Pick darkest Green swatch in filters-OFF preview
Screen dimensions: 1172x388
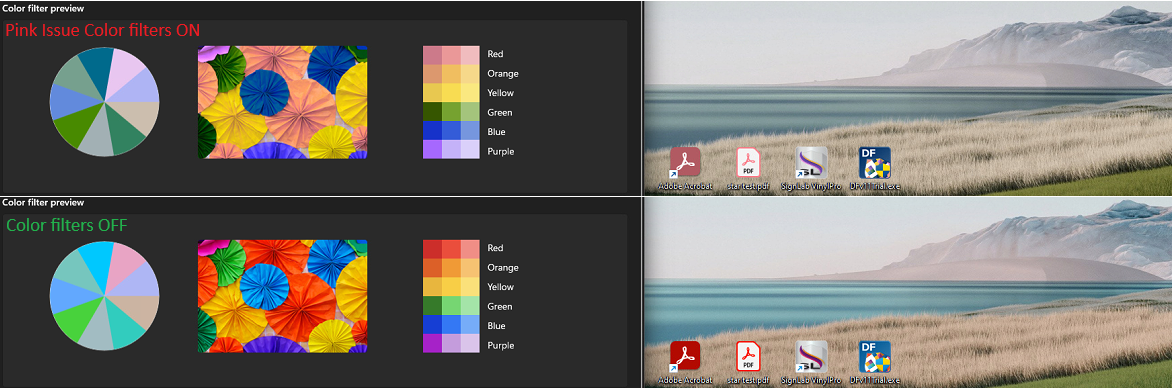click(x=432, y=307)
